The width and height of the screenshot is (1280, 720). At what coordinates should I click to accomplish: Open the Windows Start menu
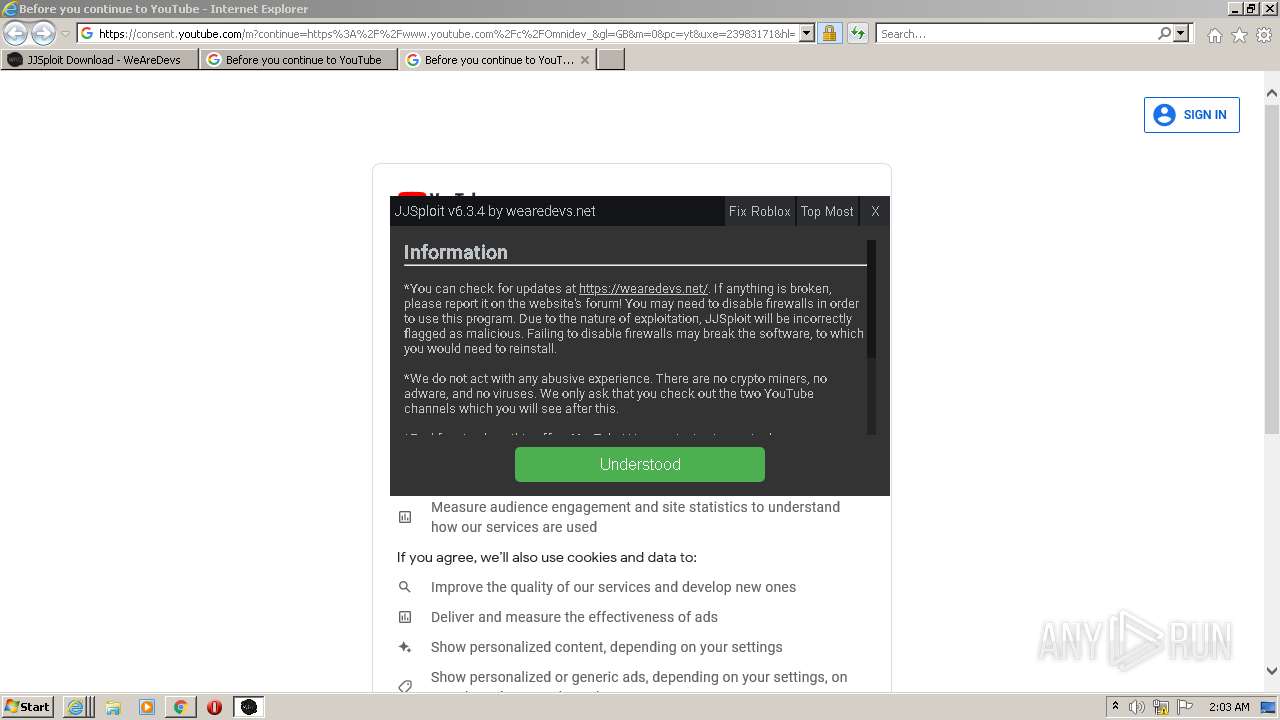point(28,707)
